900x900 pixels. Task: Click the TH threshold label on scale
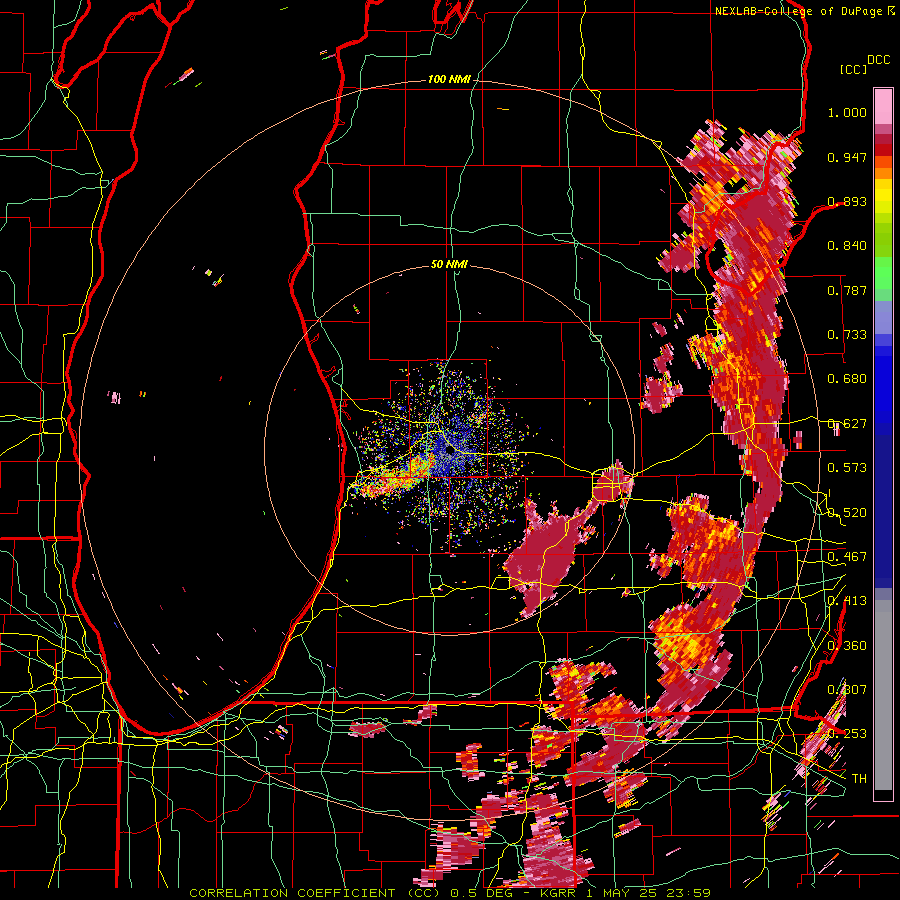tap(859, 779)
